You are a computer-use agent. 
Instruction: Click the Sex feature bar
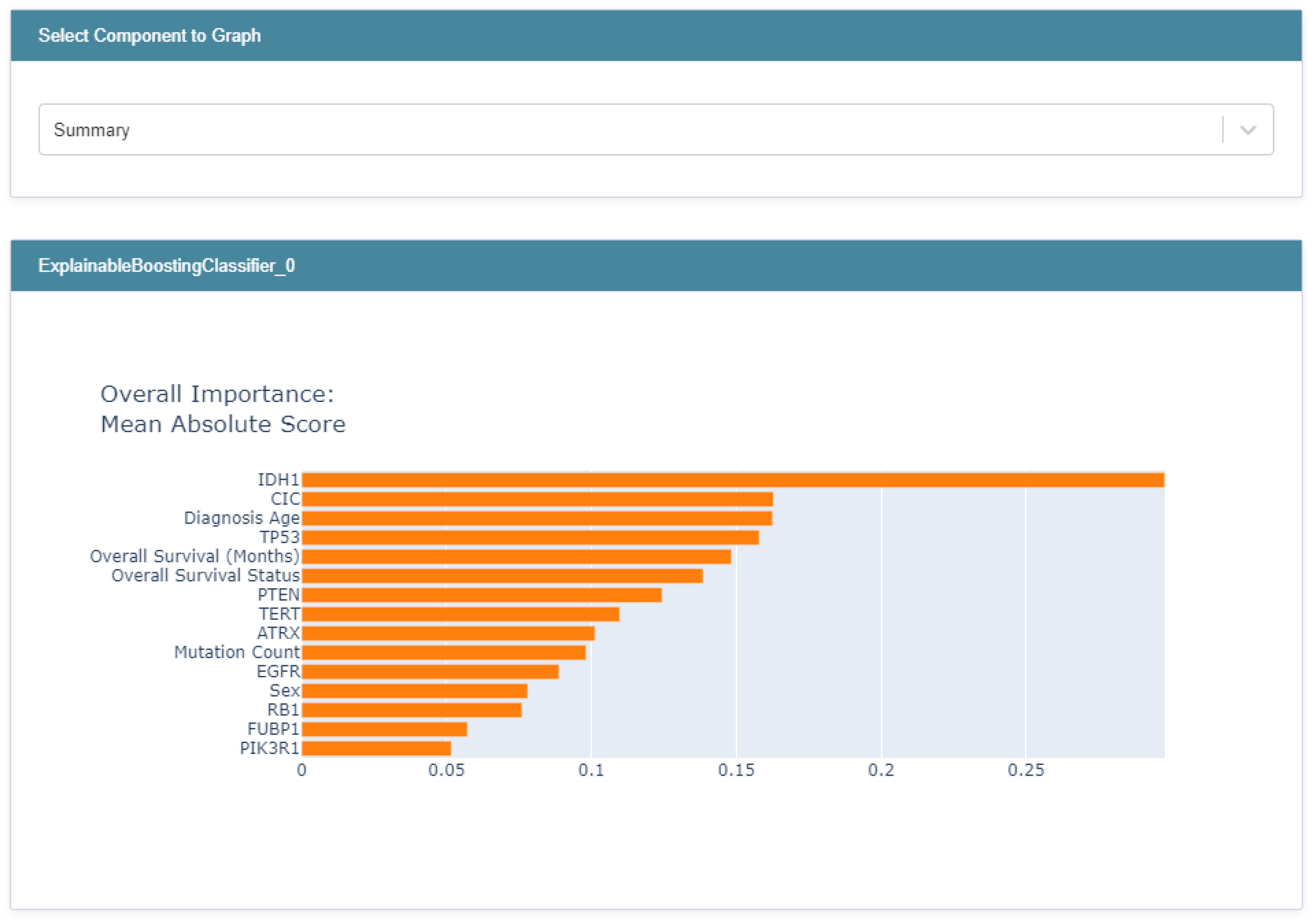(x=414, y=691)
